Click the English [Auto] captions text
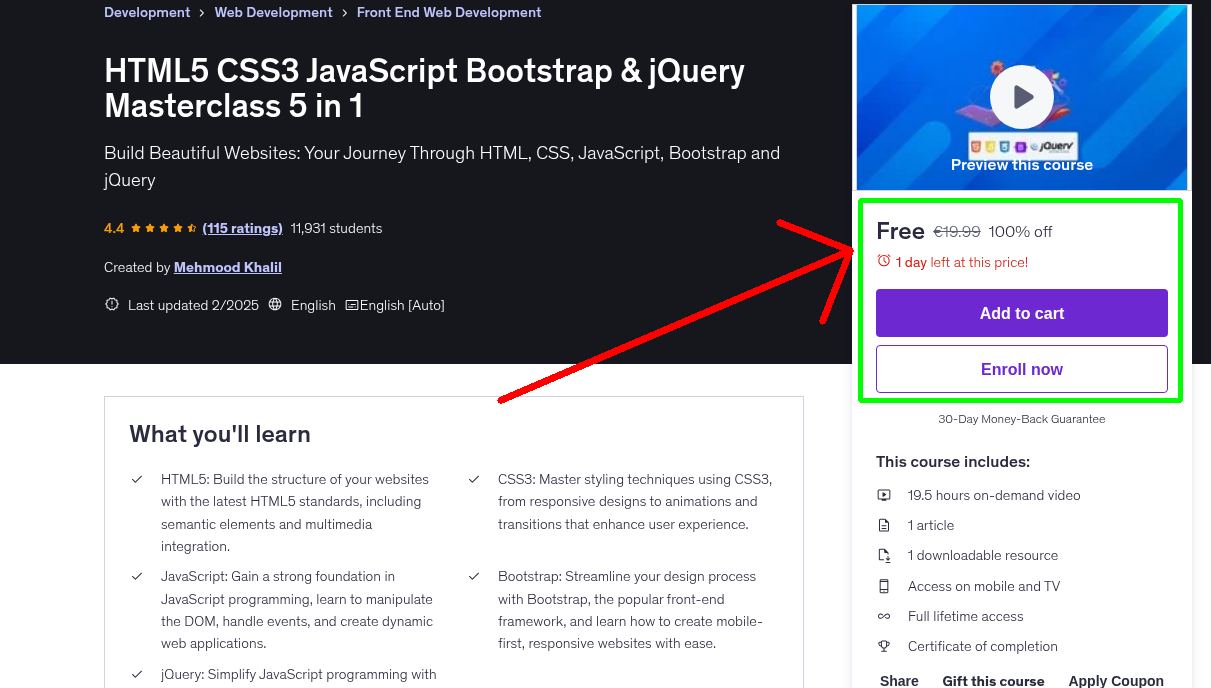Viewport: 1211px width, 688px height. click(x=402, y=305)
